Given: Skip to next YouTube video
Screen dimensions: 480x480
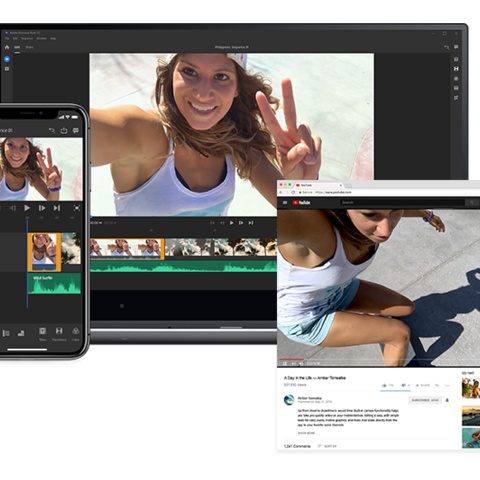Looking at the screenshot, I should coord(293,363).
